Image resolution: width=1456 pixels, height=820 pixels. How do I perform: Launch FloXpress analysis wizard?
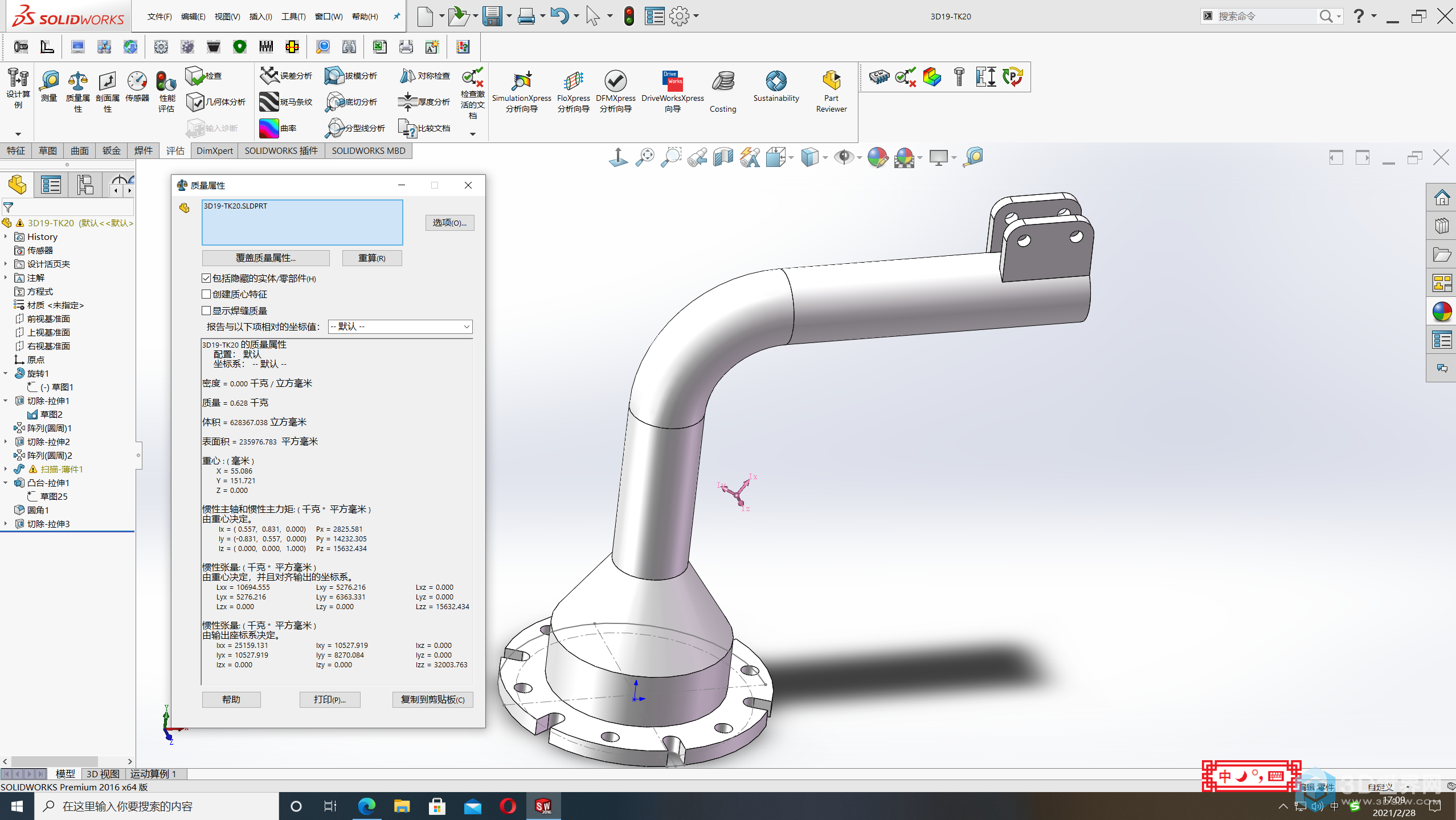pyautogui.click(x=573, y=92)
